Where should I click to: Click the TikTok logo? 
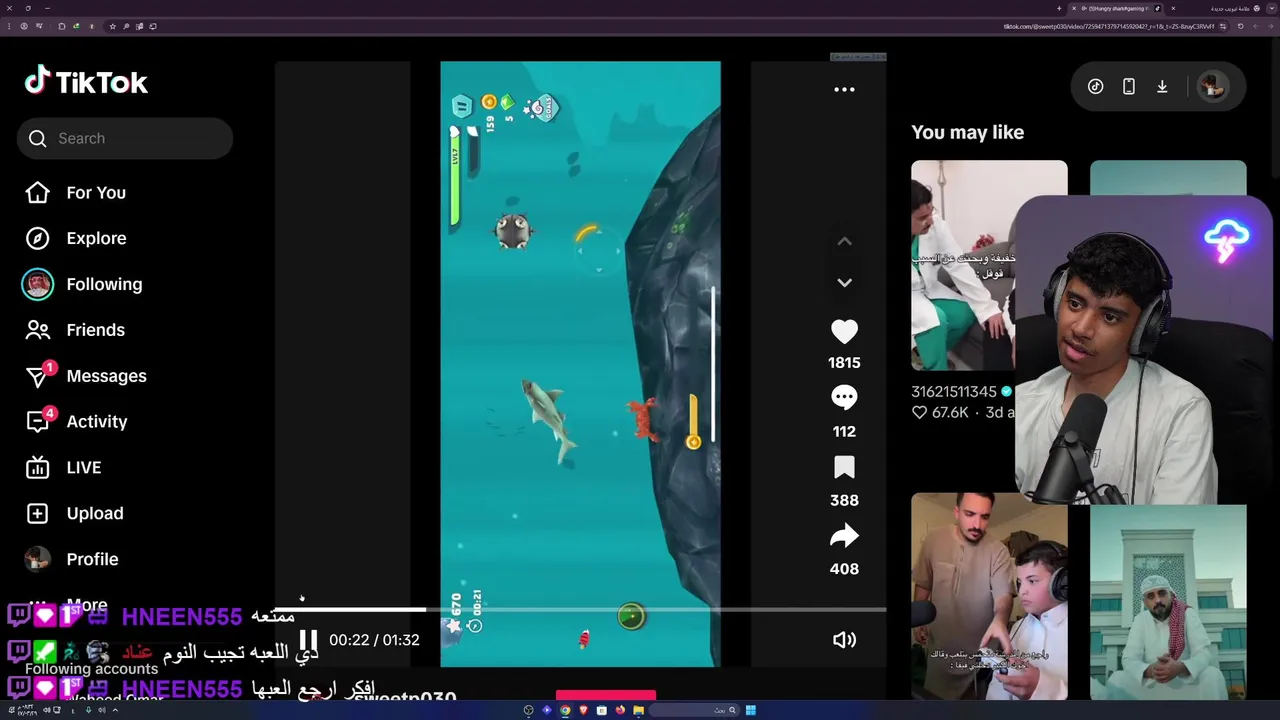[86, 82]
